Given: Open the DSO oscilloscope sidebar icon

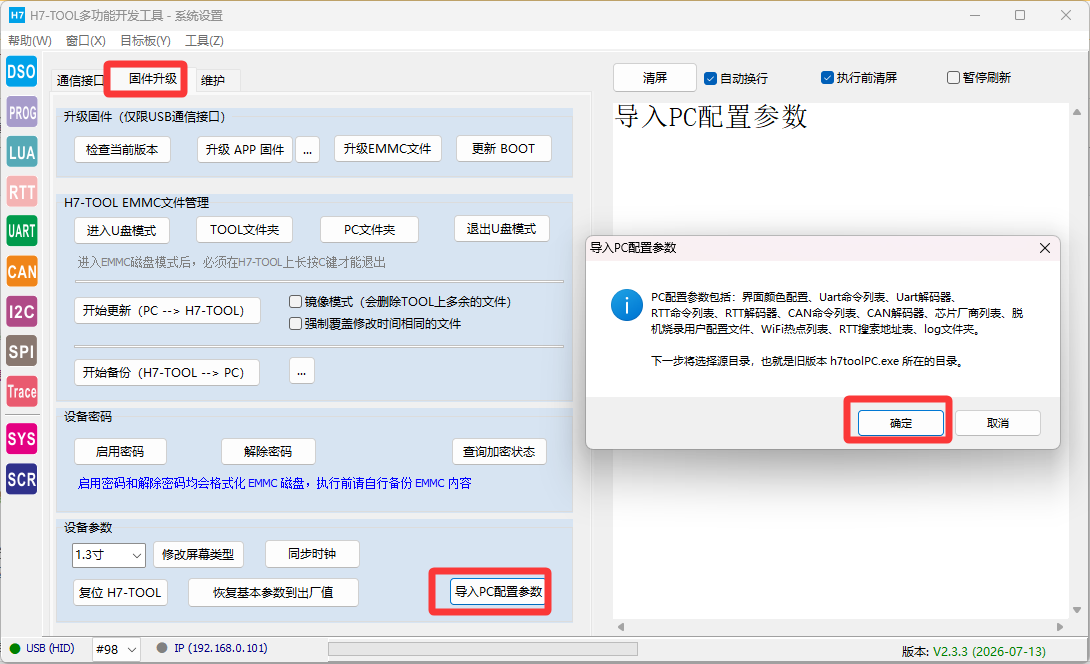Looking at the screenshot, I should [x=22, y=72].
